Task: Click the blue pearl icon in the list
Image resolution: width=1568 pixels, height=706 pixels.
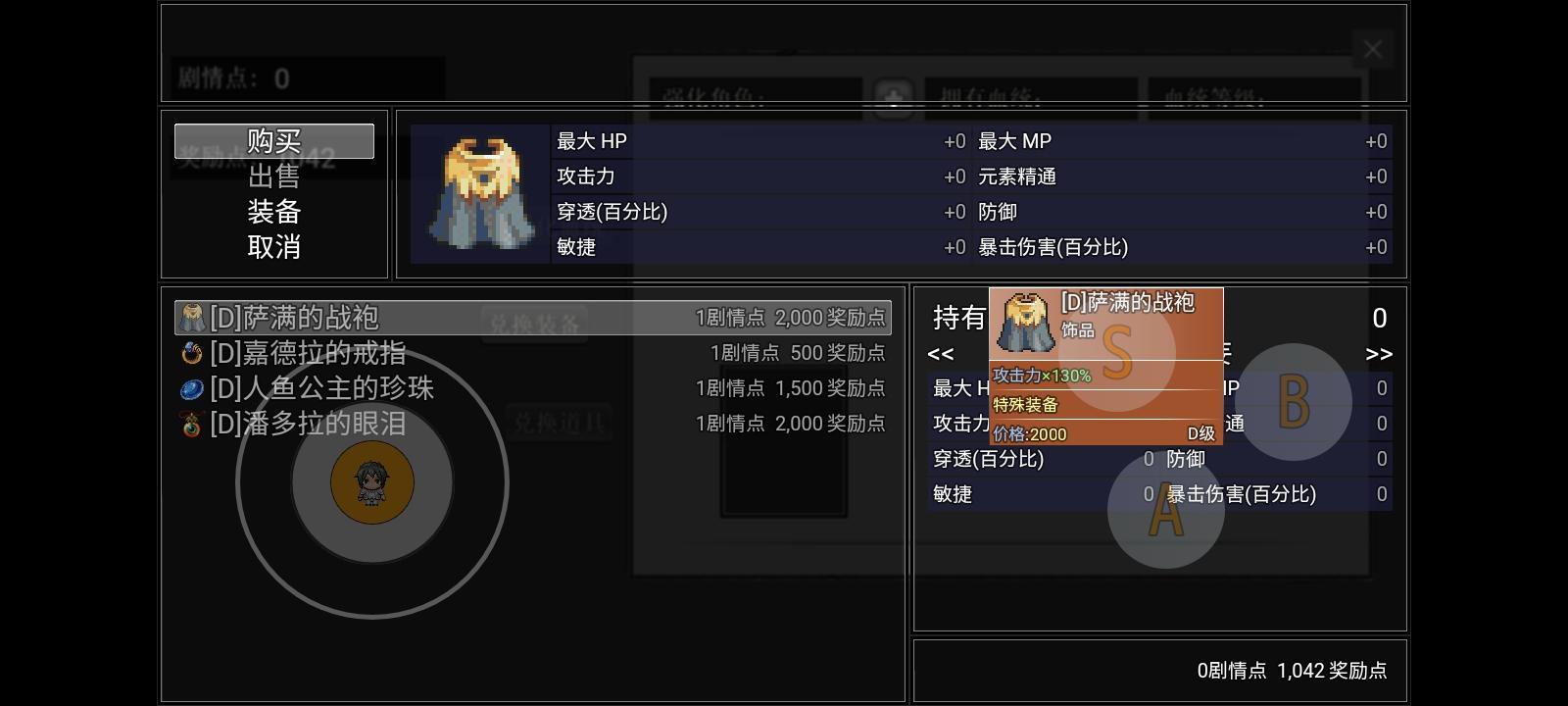Action: [x=192, y=389]
